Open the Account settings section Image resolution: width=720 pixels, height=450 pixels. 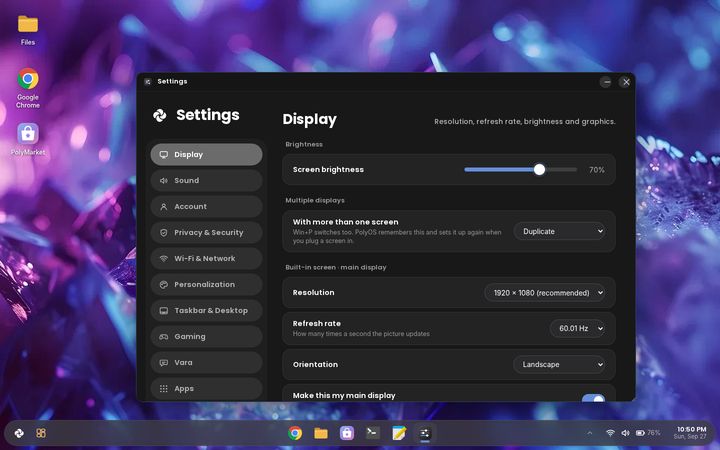[207, 207]
